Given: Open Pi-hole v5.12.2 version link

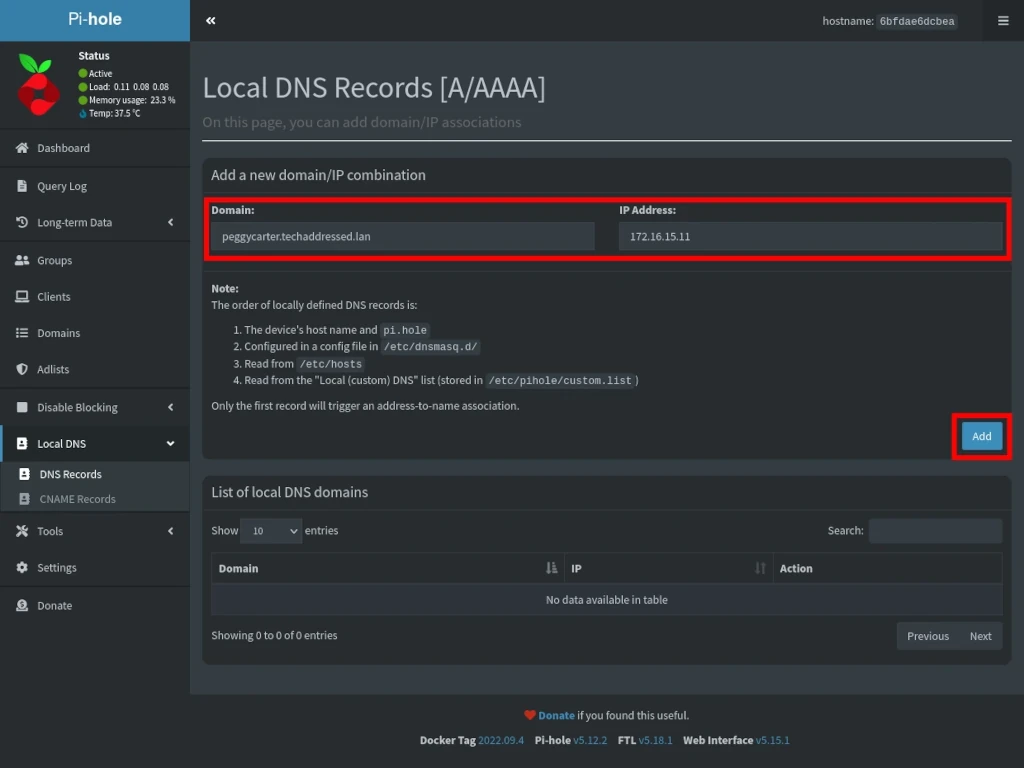Looking at the screenshot, I should (x=590, y=740).
